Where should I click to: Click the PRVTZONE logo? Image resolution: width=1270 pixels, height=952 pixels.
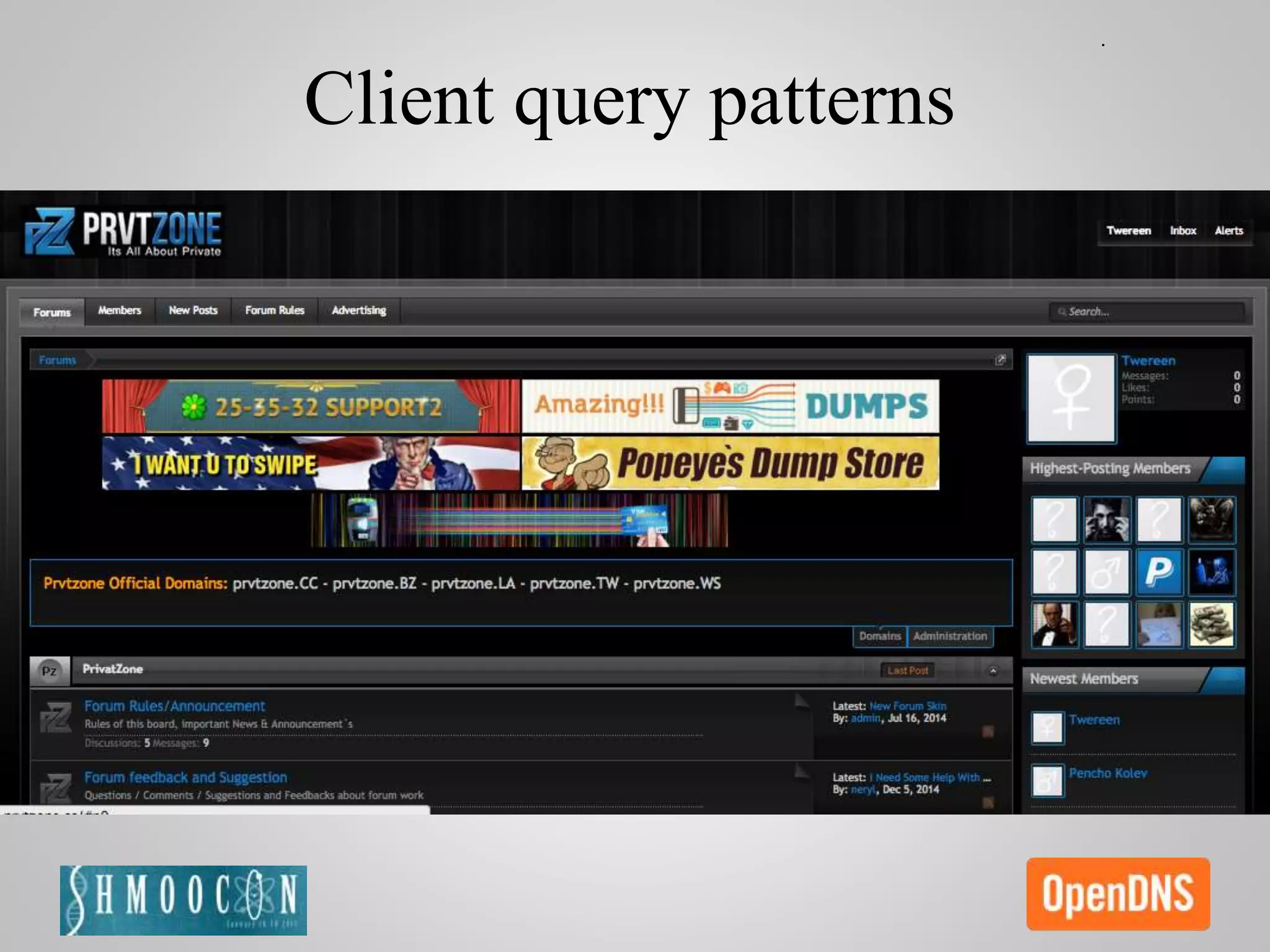[123, 232]
